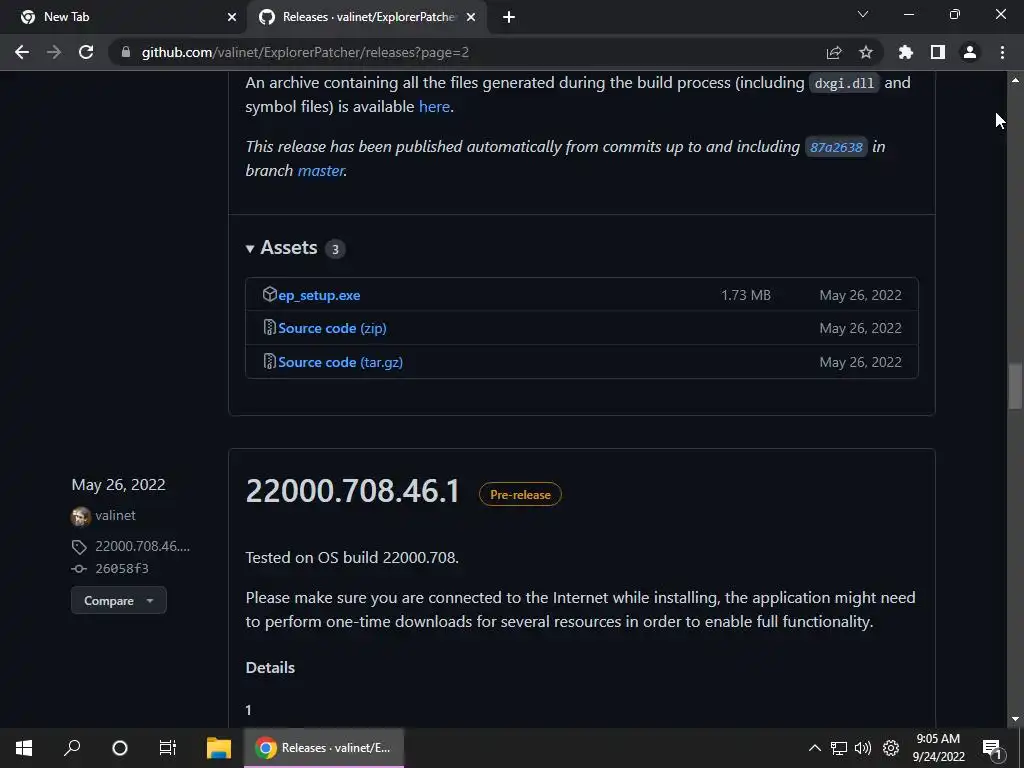Screen dimensions: 1024x768
Task: Open Chrome profile avatar menu
Action: coord(970,52)
